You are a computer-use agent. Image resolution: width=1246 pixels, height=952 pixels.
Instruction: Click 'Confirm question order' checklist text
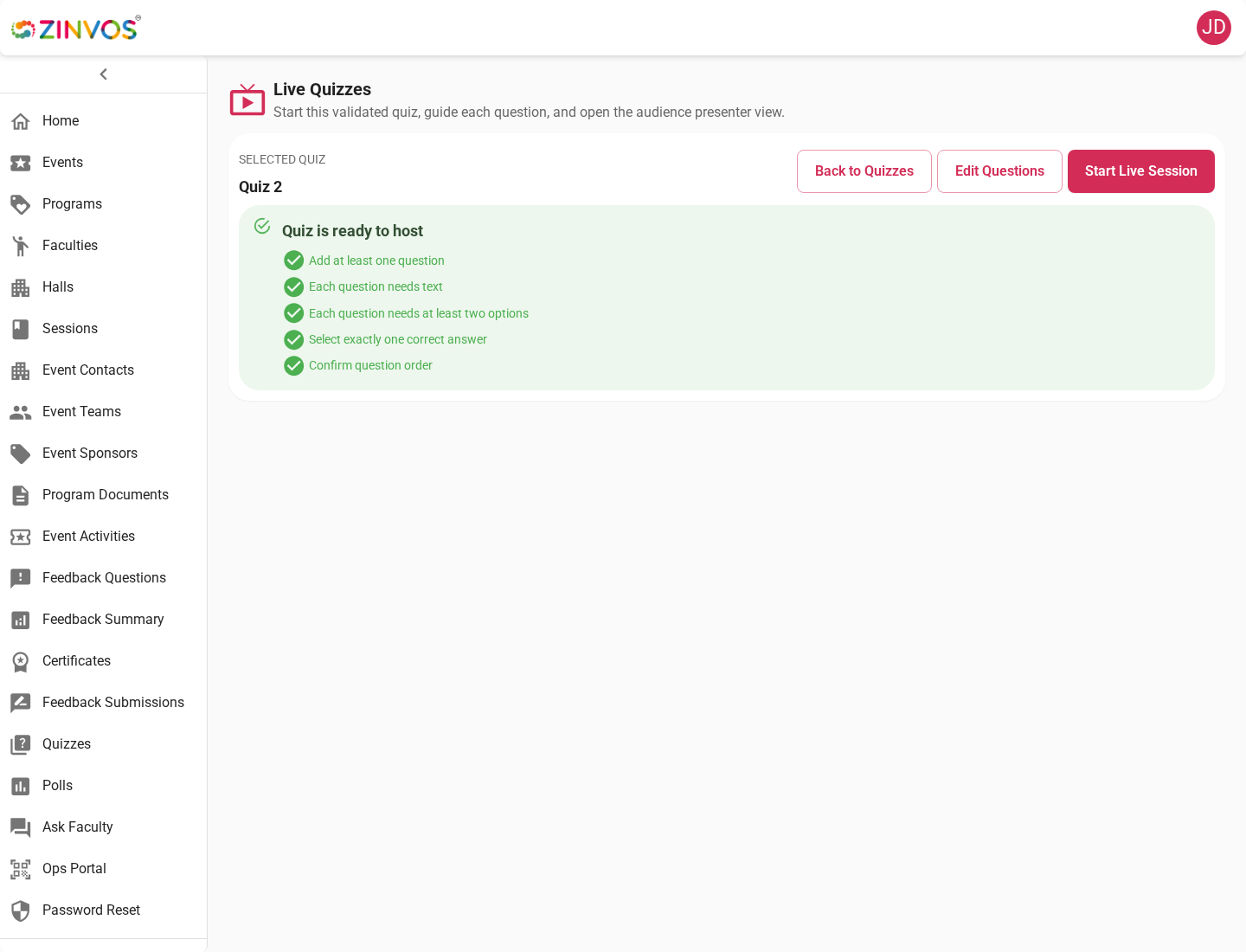pyautogui.click(x=370, y=365)
